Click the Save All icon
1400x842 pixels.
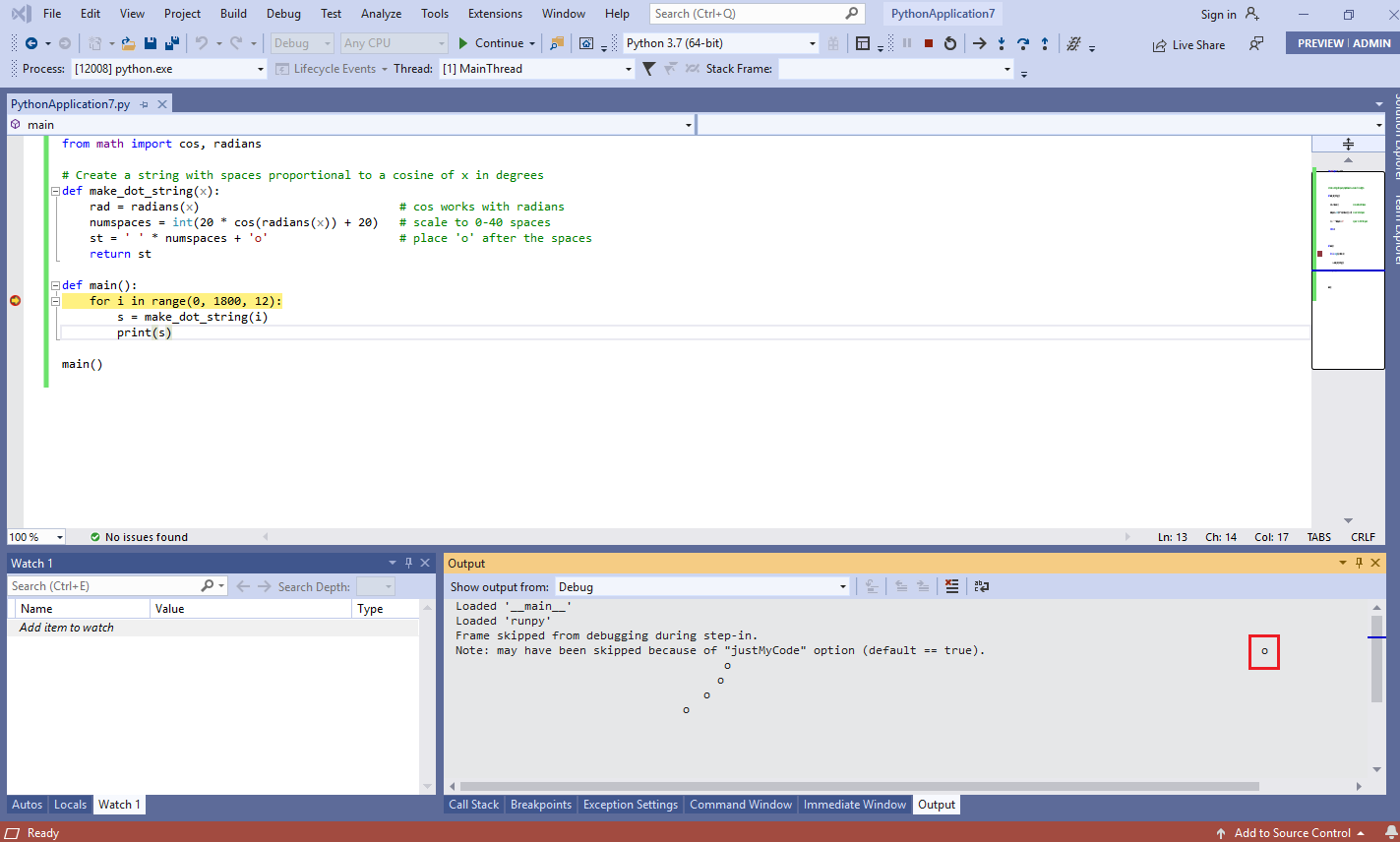[x=170, y=43]
